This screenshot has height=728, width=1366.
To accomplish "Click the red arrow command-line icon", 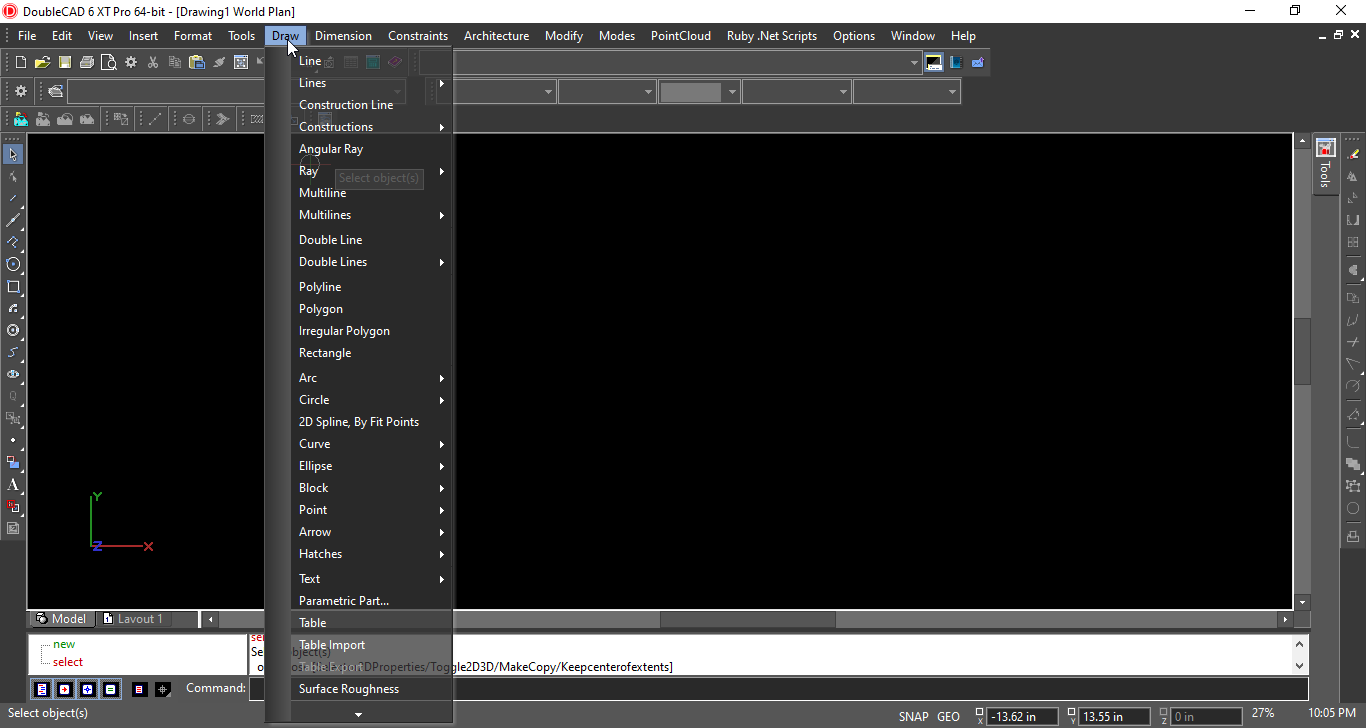I will pyautogui.click(x=65, y=689).
